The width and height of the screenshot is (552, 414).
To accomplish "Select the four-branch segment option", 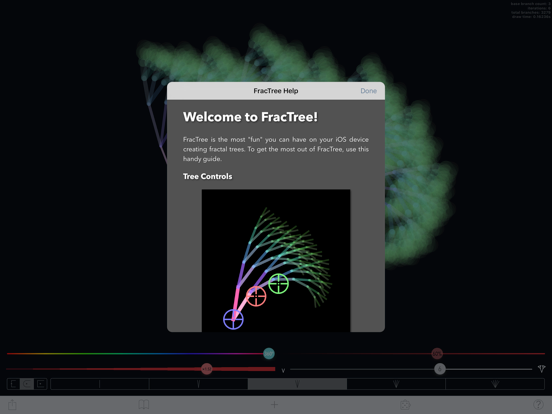I will pos(396,384).
